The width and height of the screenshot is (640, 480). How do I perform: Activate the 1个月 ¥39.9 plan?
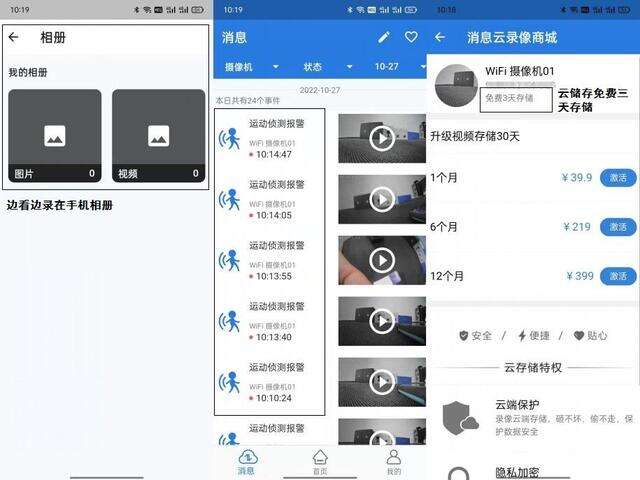click(618, 178)
